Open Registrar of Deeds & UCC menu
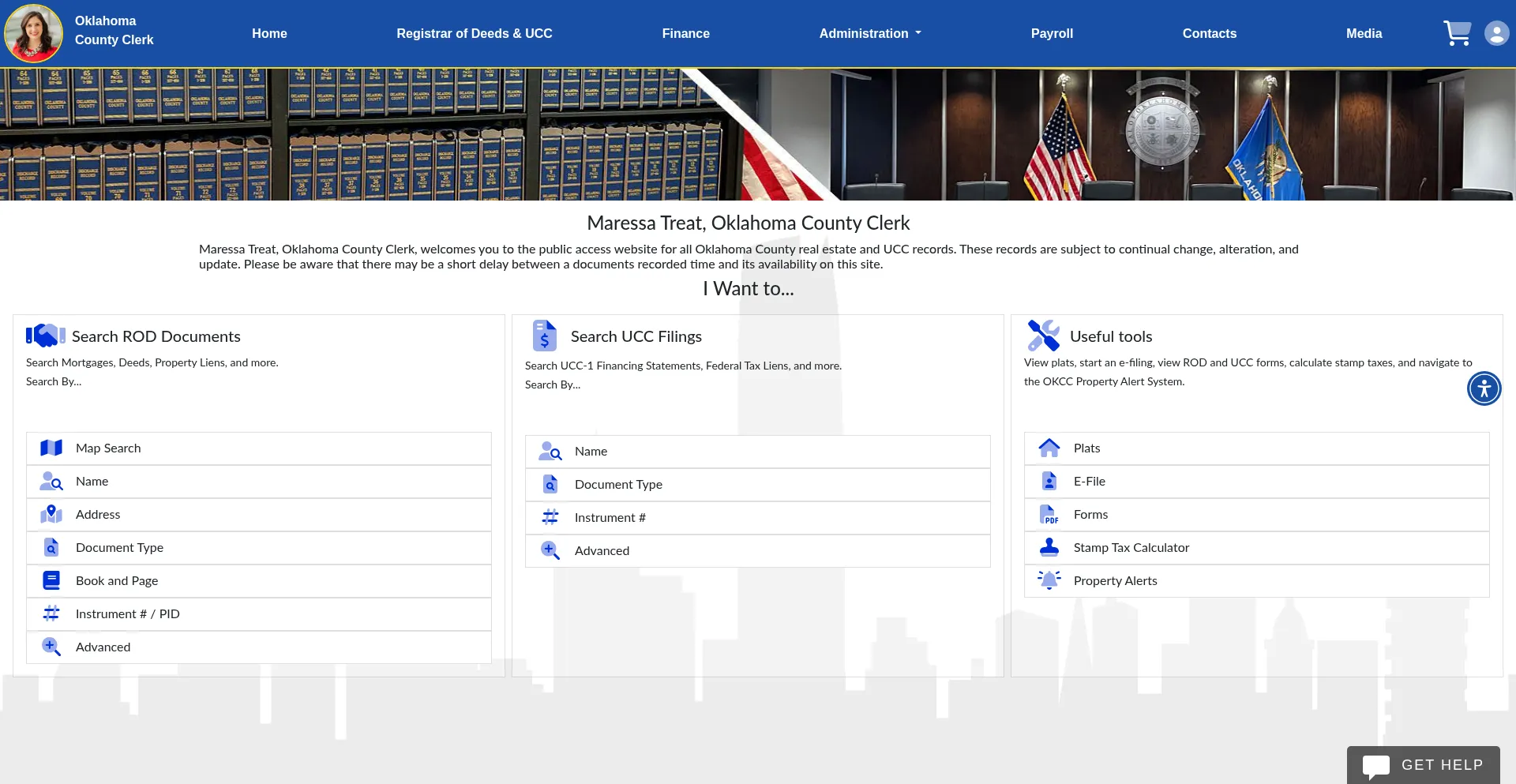1516x784 pixels. [x=474, y=33]
